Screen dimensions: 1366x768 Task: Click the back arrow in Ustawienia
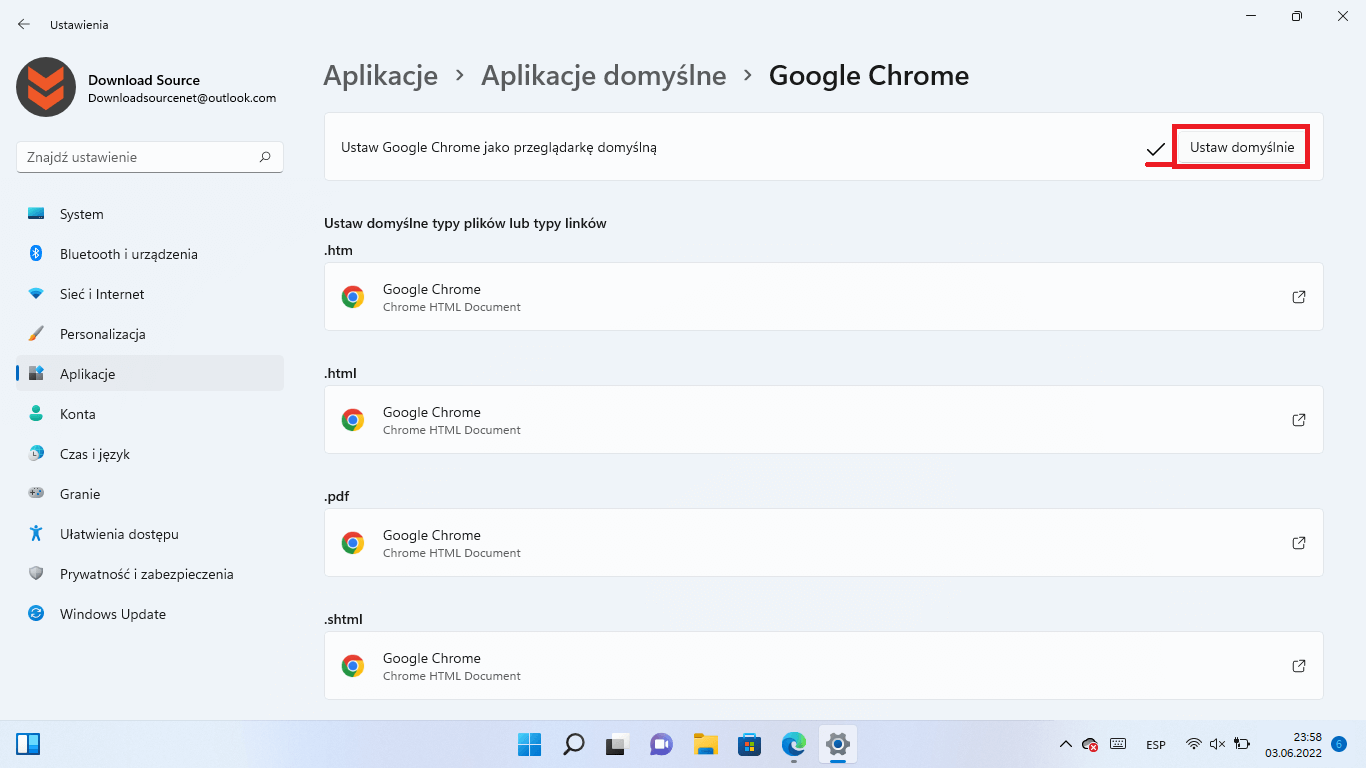[x=24, y=24]
